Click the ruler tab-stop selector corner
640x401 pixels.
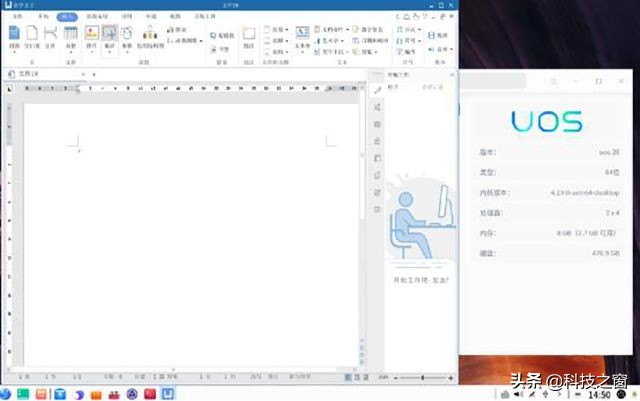pos(10,88)
